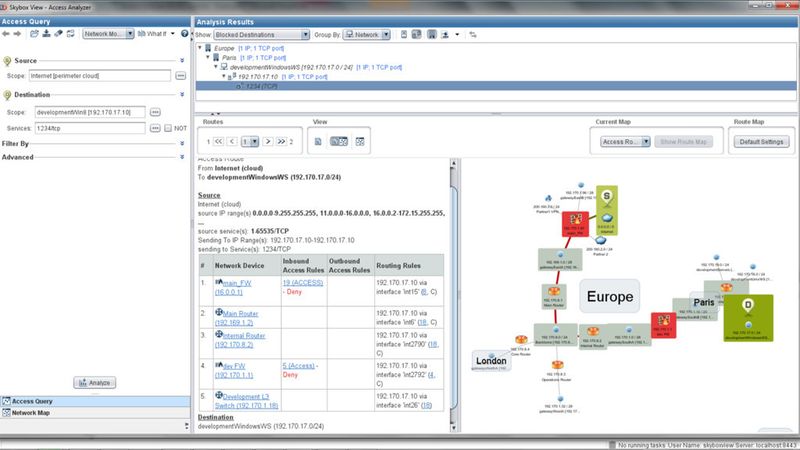The width and height of the screenshot is (800, 450).
Task: Select the map-only view icon
Action: tap(360, 141)
